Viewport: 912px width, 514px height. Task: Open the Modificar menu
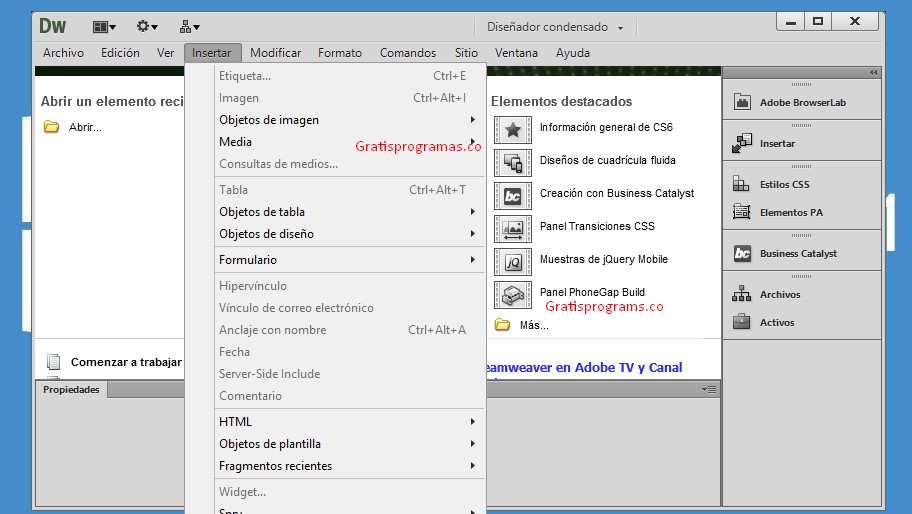275,53
